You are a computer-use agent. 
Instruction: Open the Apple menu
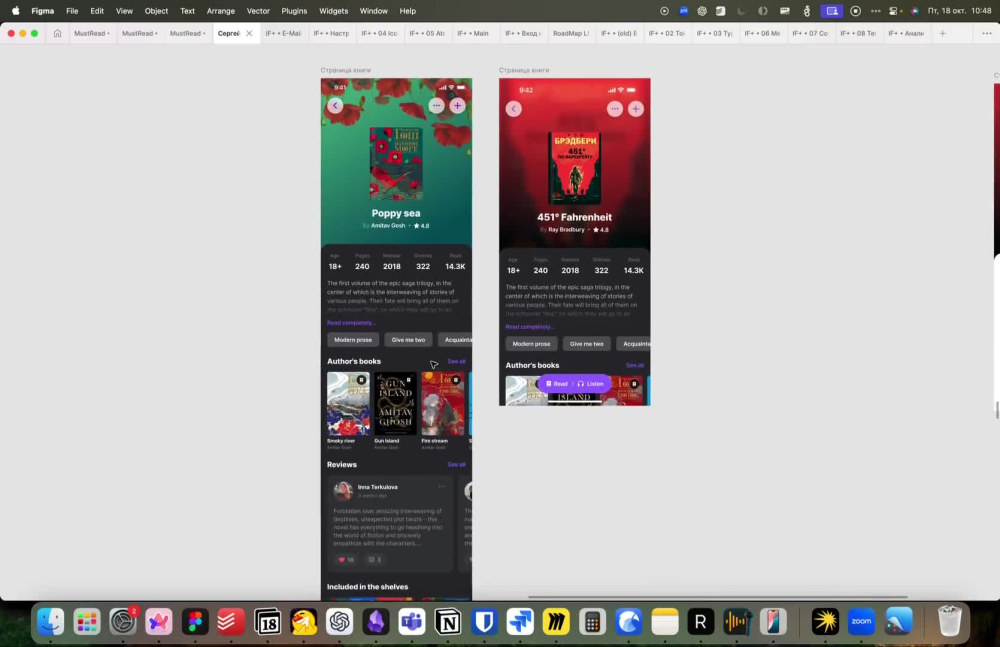point(15,11)
